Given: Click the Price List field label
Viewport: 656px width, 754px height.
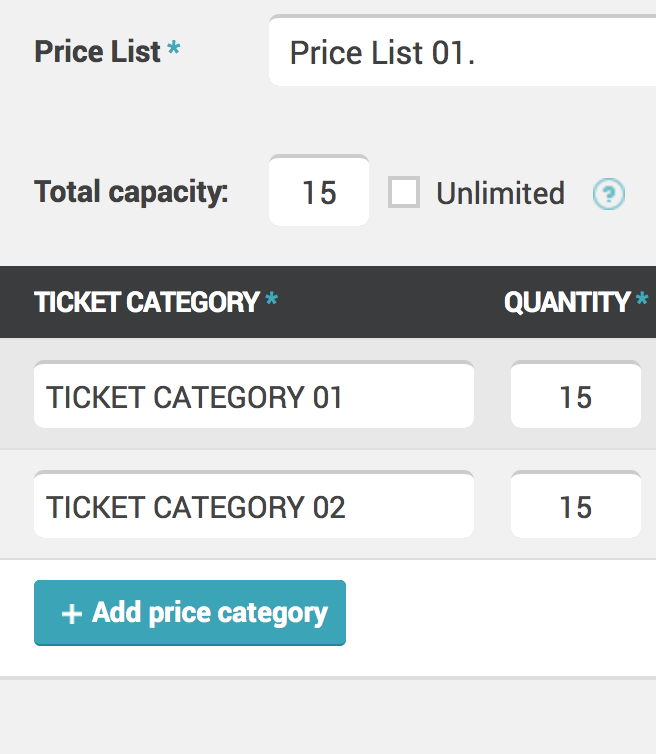Looking at the screenshot, I should click(x=98, y=51).
